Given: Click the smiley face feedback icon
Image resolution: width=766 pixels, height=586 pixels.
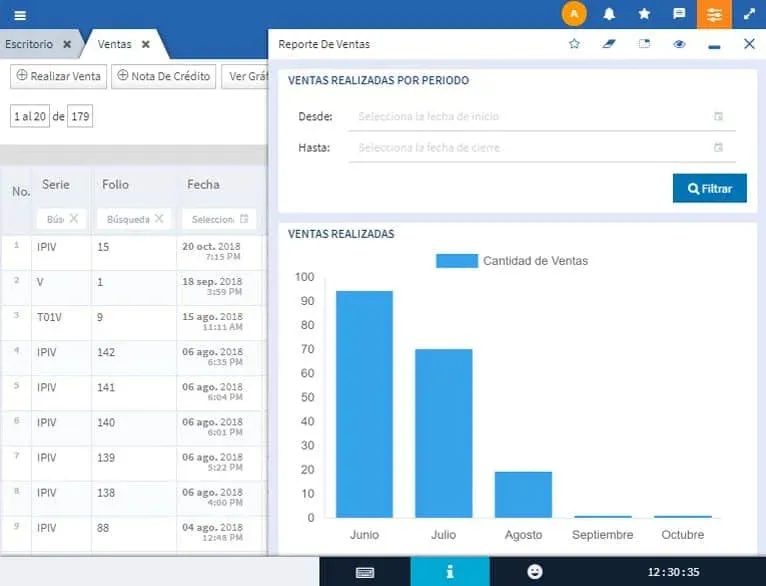Looking at the screenshot, I should click(535, 571).
